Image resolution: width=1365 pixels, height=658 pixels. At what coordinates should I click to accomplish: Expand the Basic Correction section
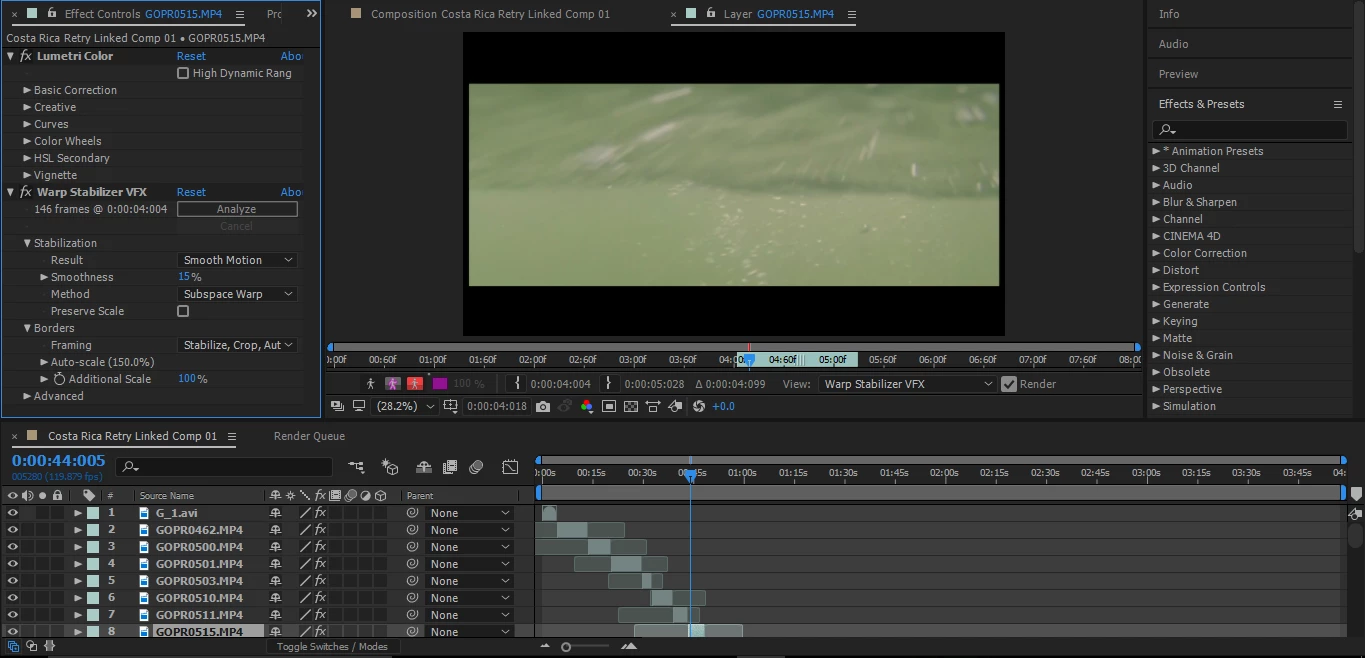point(28,90)
